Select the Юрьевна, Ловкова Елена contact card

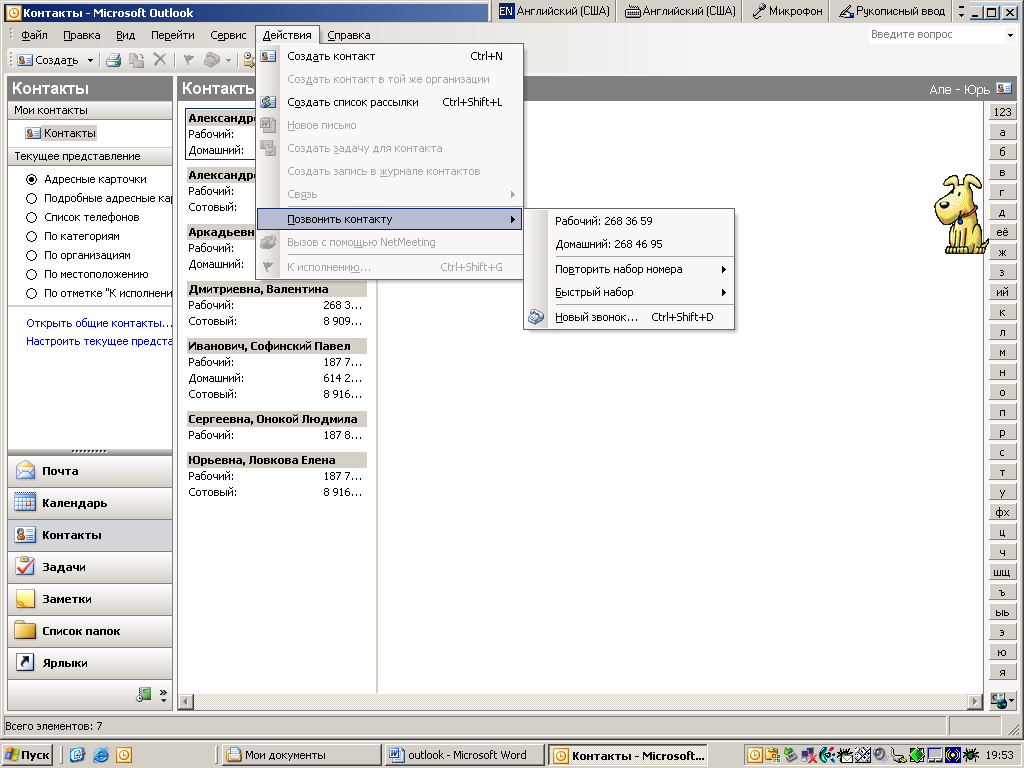coord(277,476)
